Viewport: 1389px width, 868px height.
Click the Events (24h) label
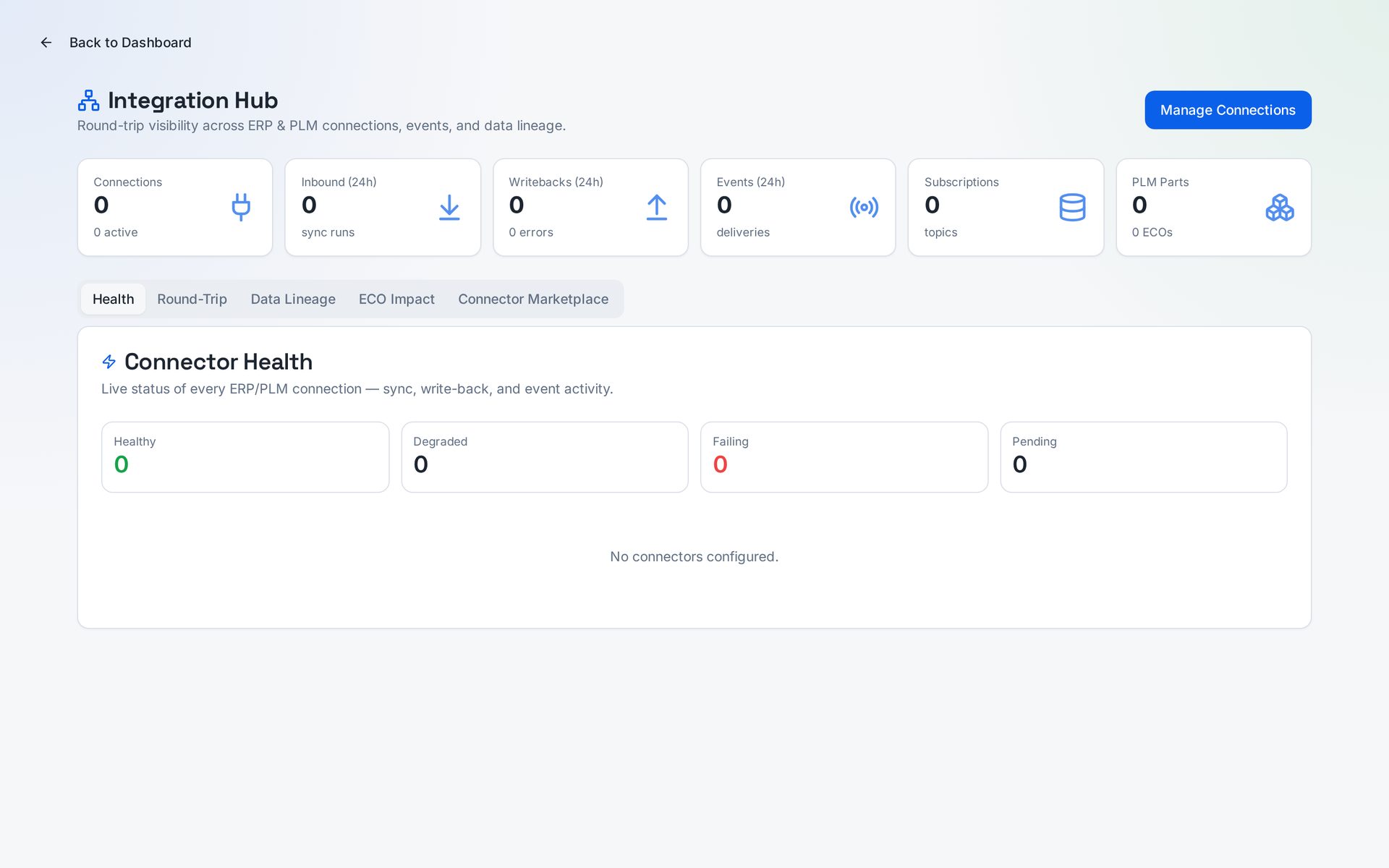tap(750, 182)
